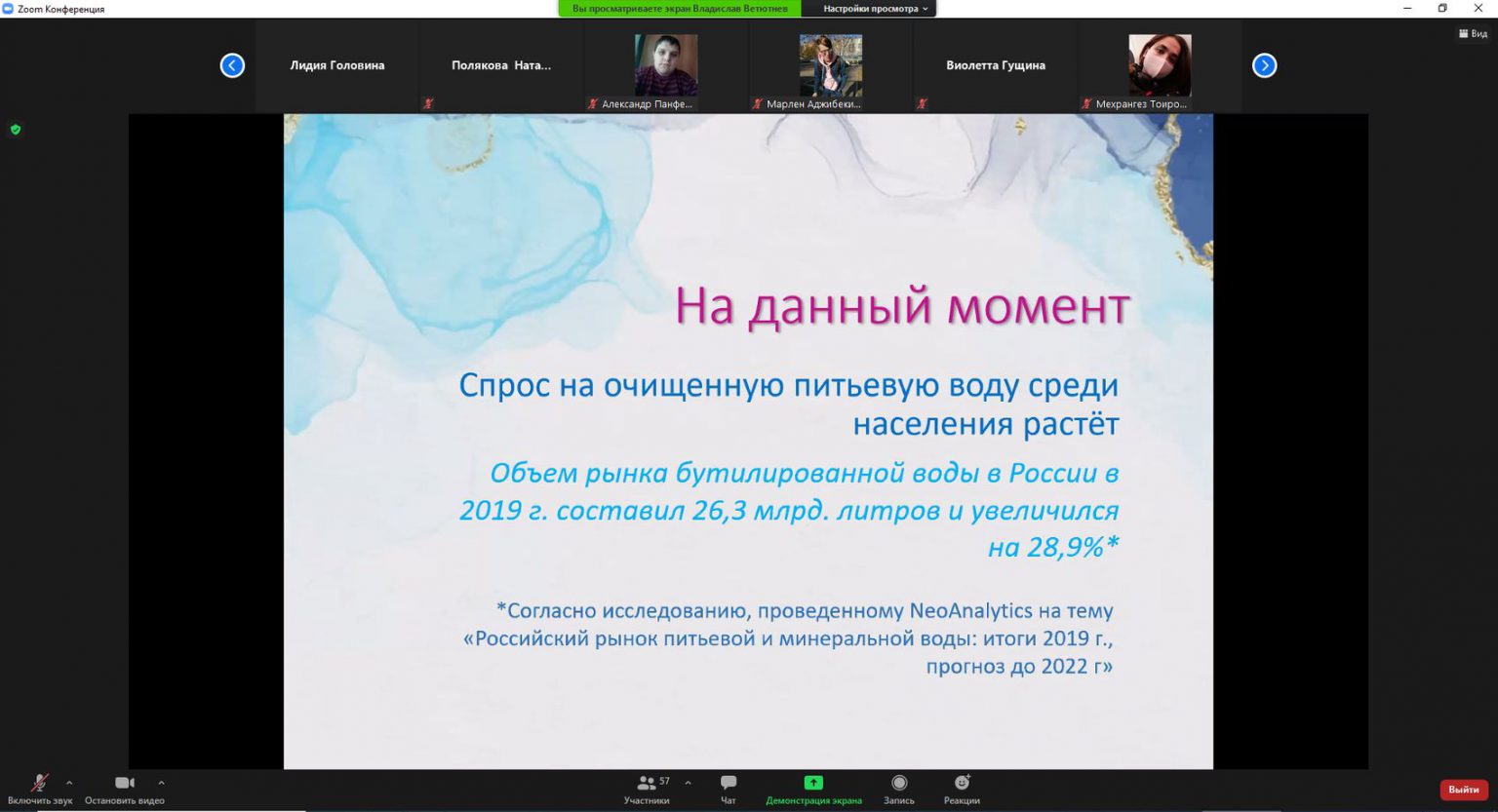Start Демонстрация экрана screen sharing

point(813,789)
